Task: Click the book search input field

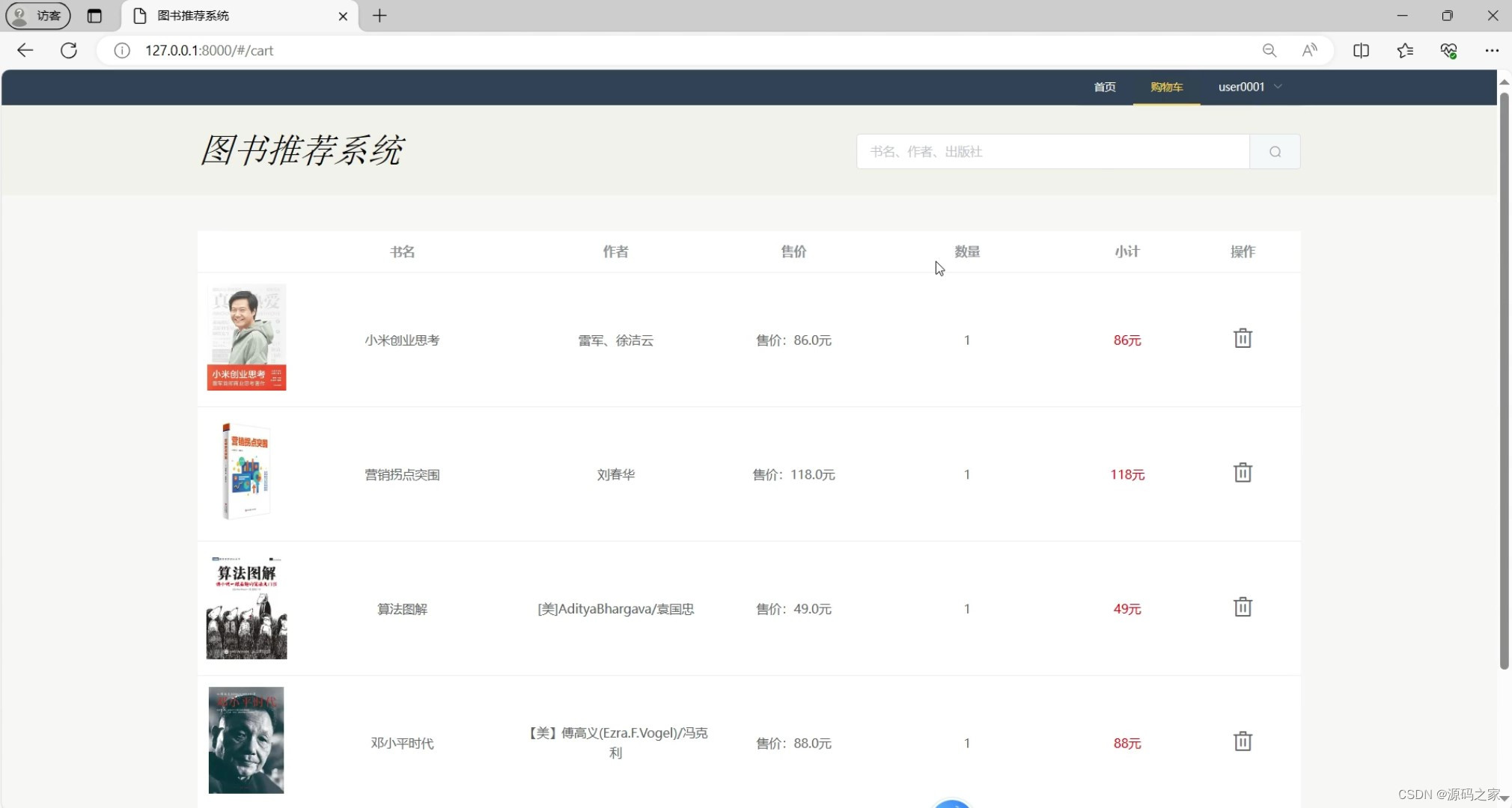Action: tap(1052, 152)
